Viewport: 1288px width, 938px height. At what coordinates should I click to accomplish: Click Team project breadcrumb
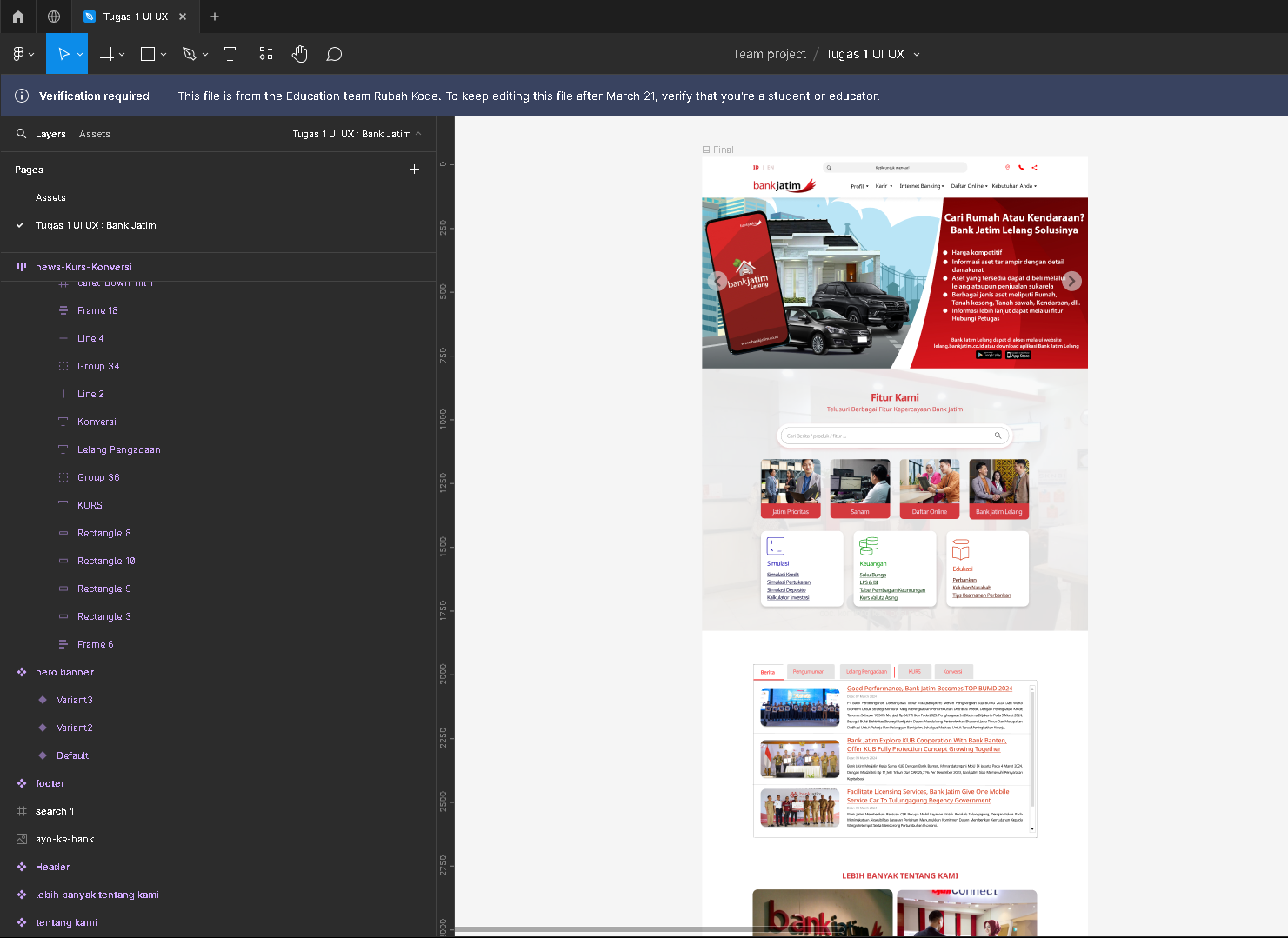[769, 54]
